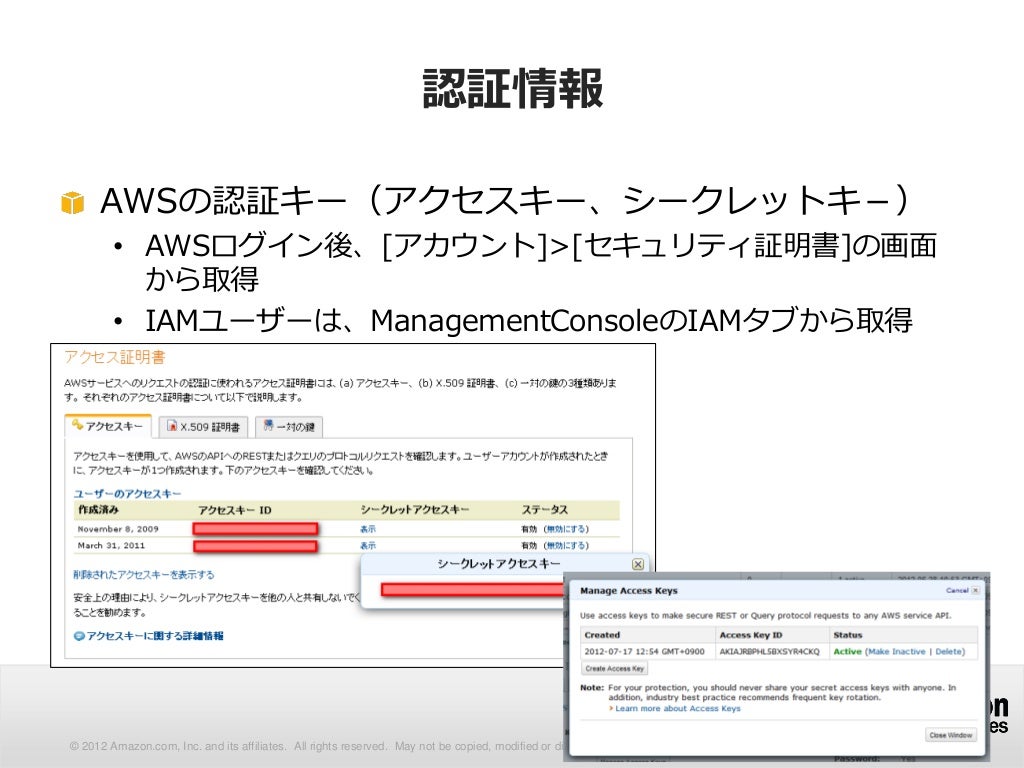Select the created date 2012-07-17 12:54 GMT+0900
This screenshot has width=1024, height=768.
point(645,652)
